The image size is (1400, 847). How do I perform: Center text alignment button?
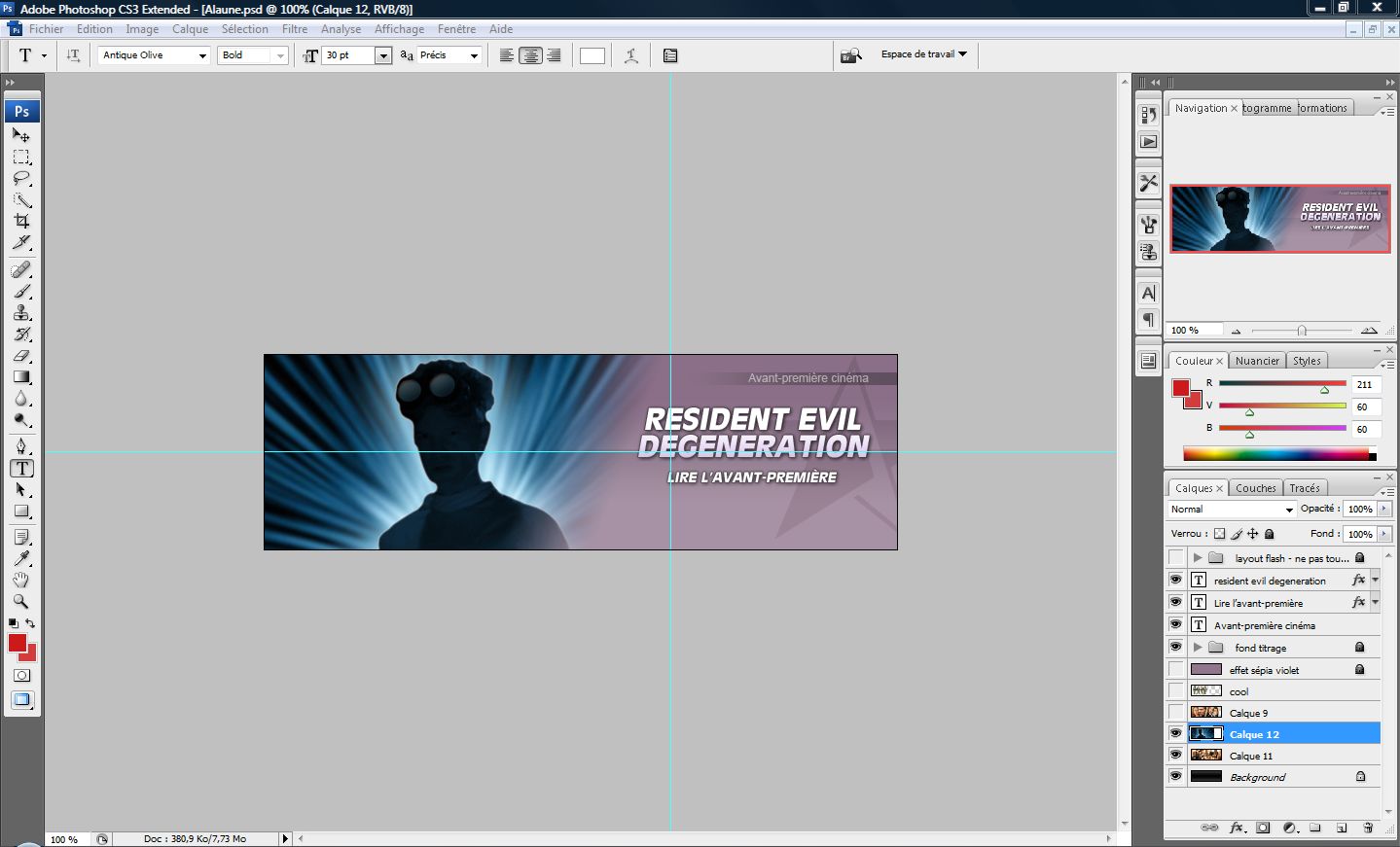pyautogui.click(x=530, y=55)
